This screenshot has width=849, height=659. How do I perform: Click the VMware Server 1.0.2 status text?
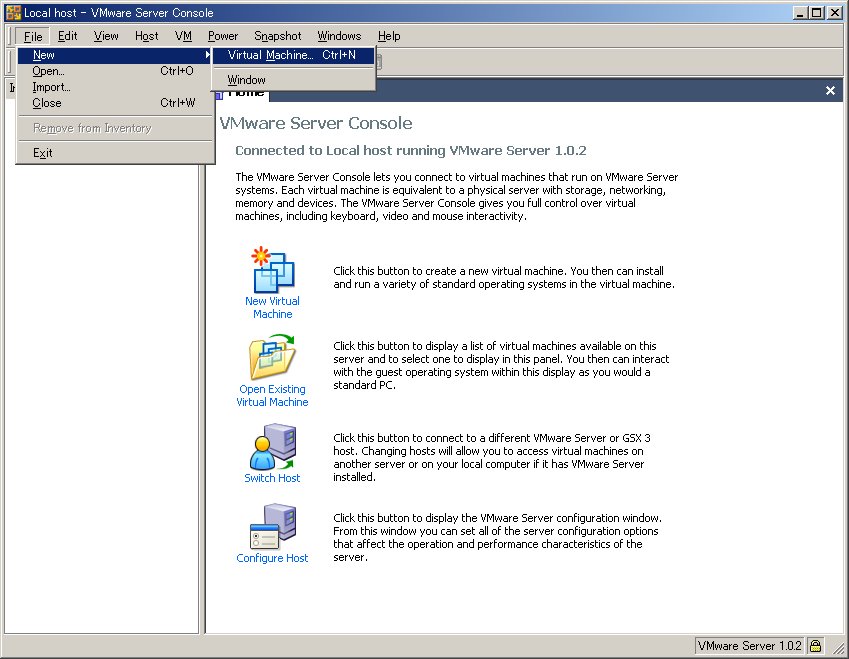tap(749, 645)
